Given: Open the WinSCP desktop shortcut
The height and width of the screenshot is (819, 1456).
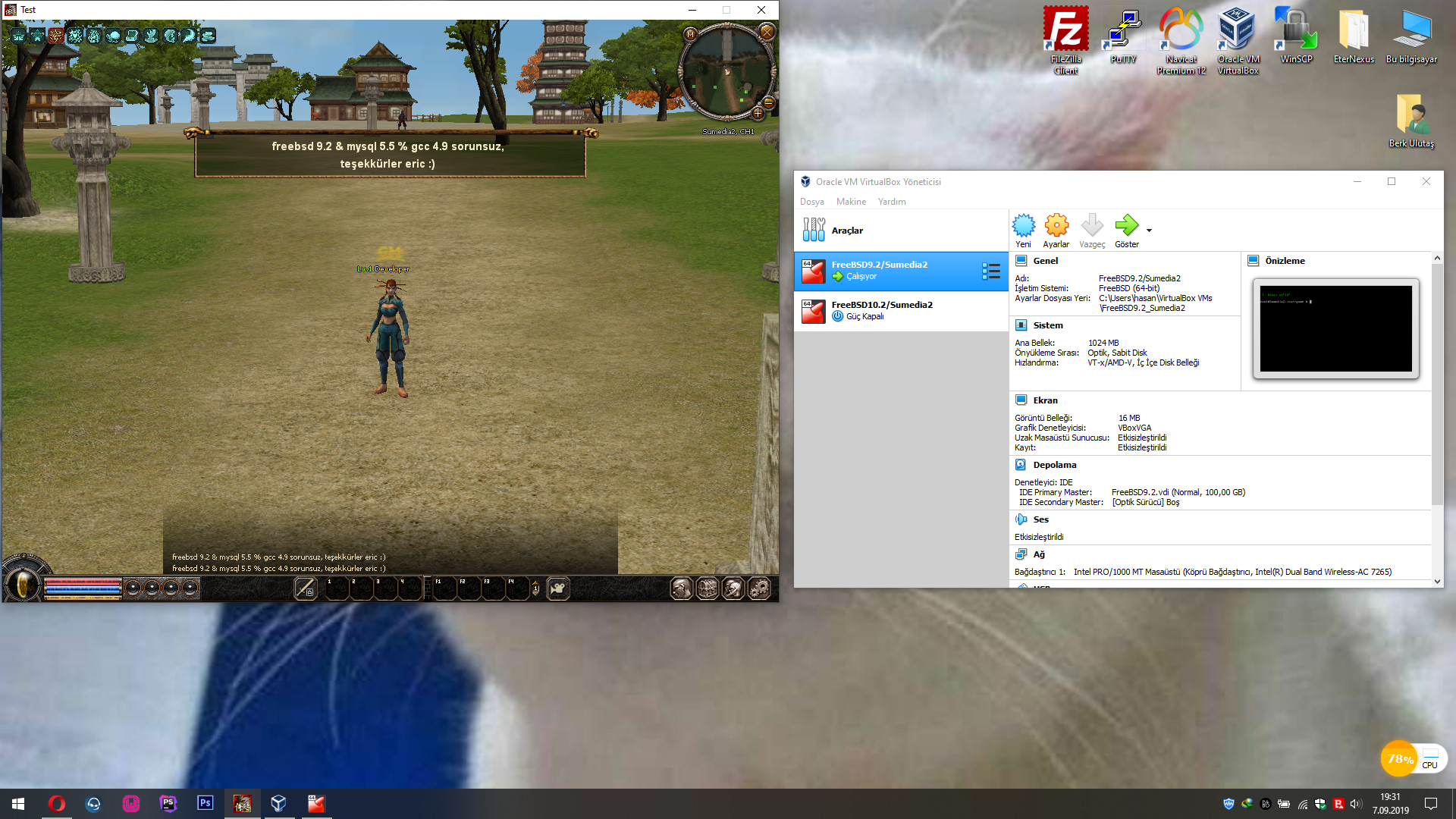Looking at the screenshot, I should pyautogui.click(x=1296, y=36).
